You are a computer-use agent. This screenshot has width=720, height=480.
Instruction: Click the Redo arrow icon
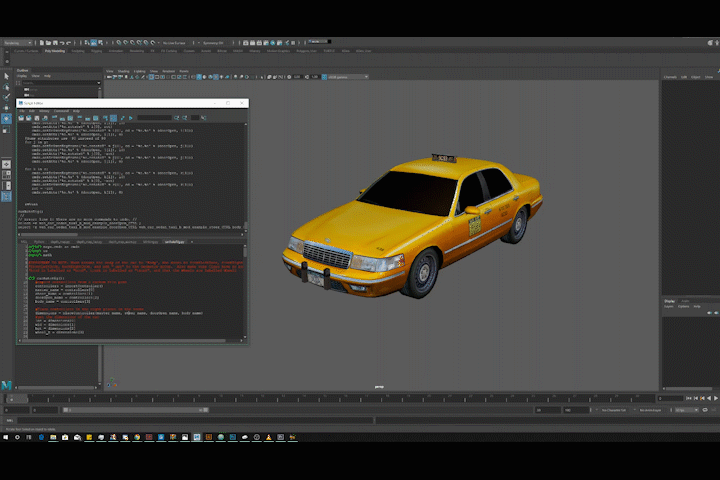click(68, 43)
